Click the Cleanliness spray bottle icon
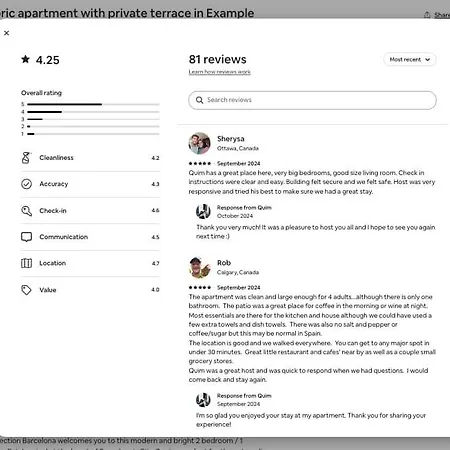 coord(26,158)
